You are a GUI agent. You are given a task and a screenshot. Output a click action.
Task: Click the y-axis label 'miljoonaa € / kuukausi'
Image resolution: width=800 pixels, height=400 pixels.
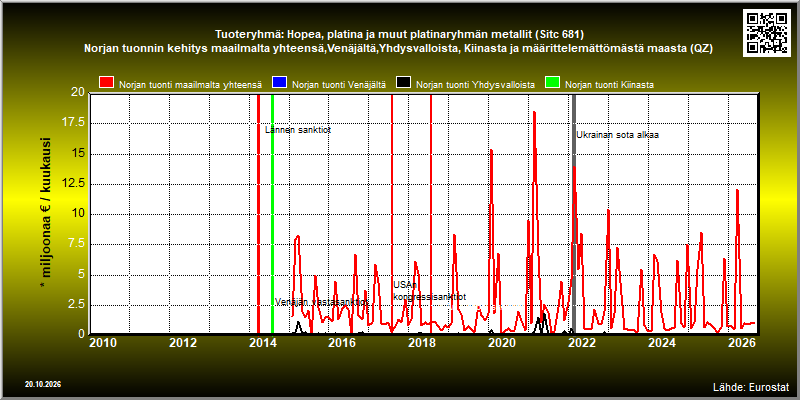pyautogui.click(x=45, y=213)
